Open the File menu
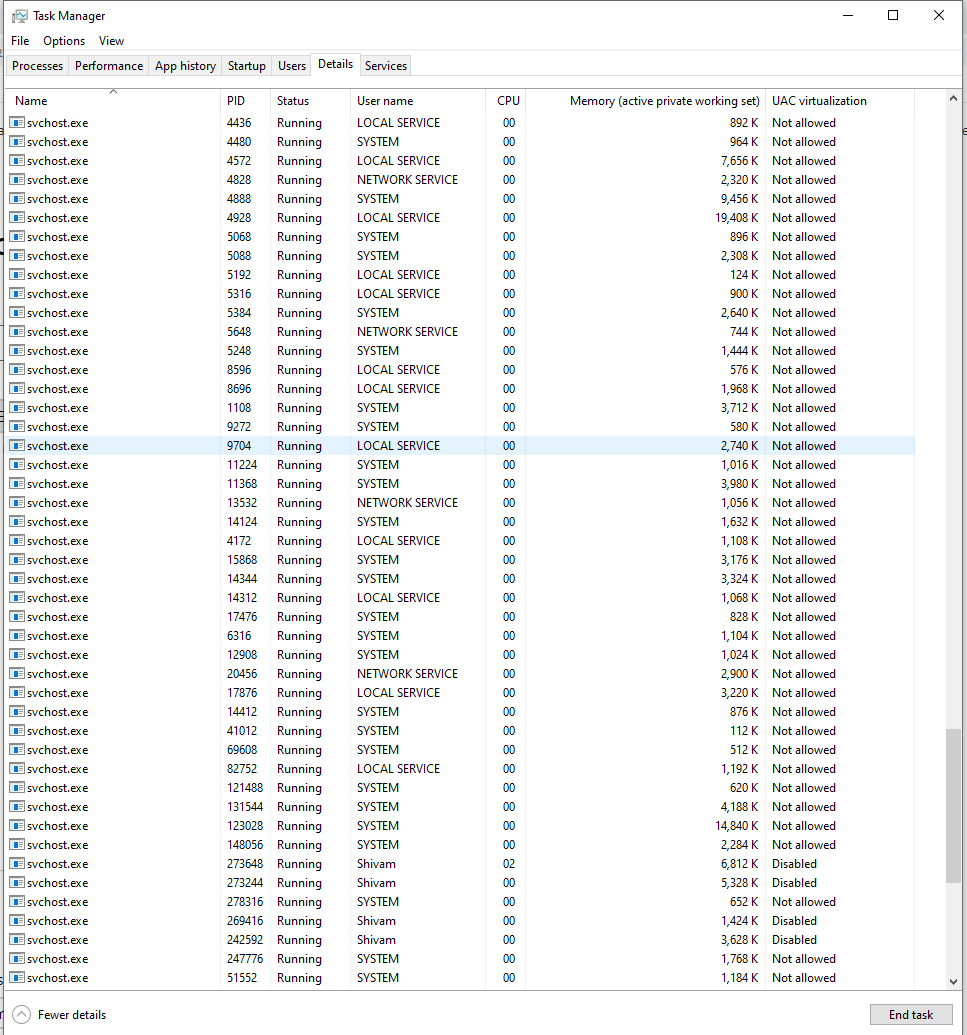This screenshot has height=1035, width=967. coord(20,41)
